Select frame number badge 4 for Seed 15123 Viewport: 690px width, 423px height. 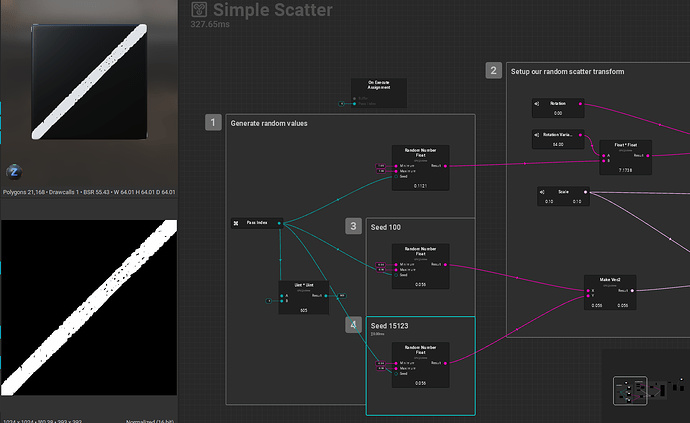pyautogui.click(x=353, y=325)
